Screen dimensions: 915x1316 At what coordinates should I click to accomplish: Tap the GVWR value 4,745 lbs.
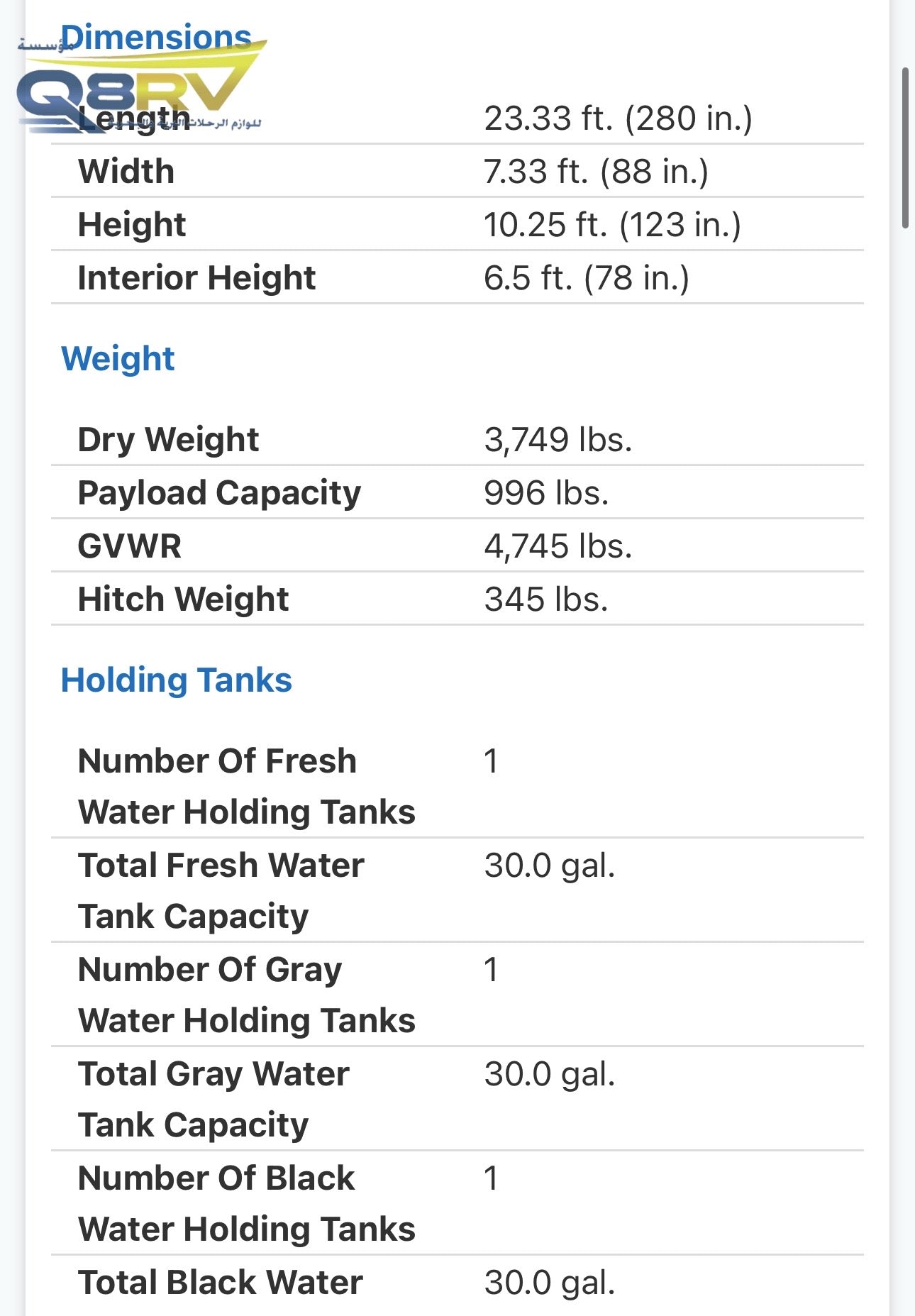pos(558,546)
